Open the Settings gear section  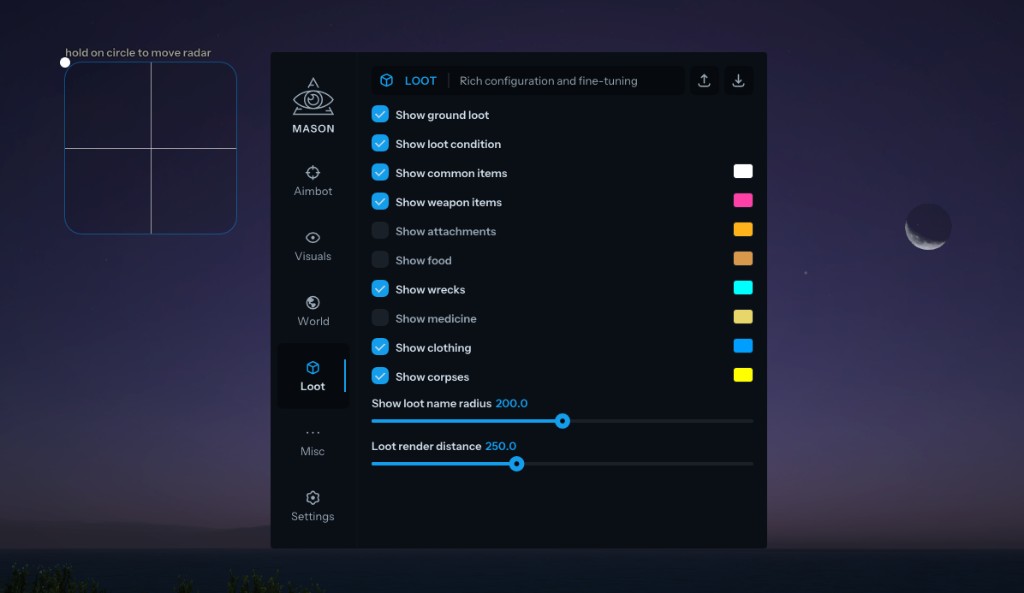(x=313, y=506)
